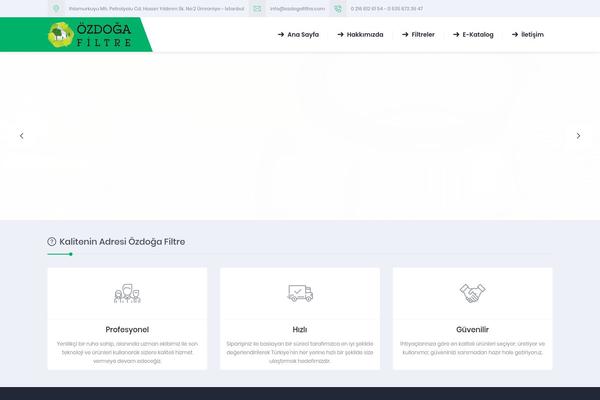Click the heading Kalitenin Adresi Özdoğa Filtre
Image resolution: width=600 pixels, height=400 pixels.
coord(122,242)
